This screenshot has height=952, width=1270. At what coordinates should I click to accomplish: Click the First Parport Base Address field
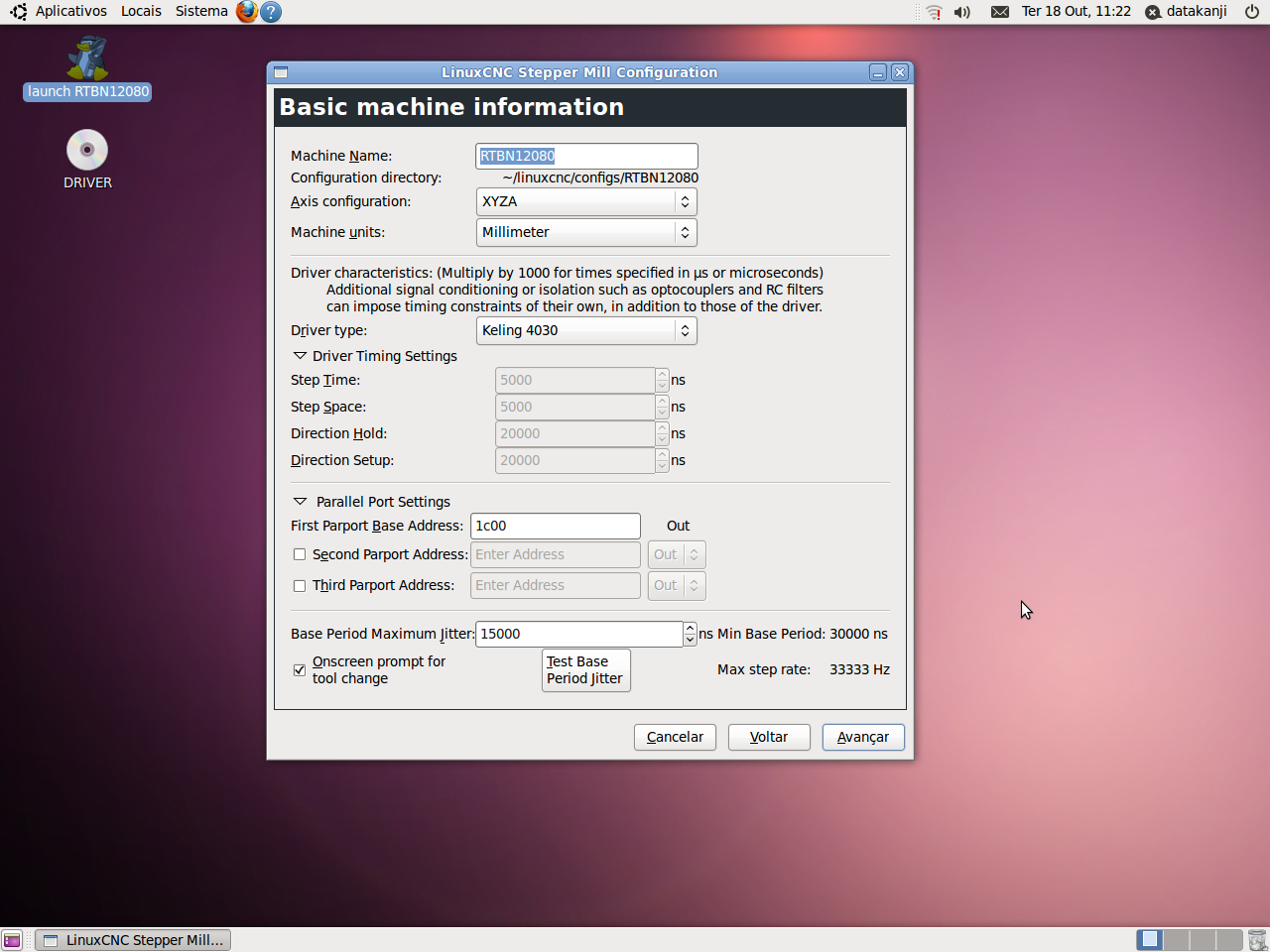click(556, 526)
